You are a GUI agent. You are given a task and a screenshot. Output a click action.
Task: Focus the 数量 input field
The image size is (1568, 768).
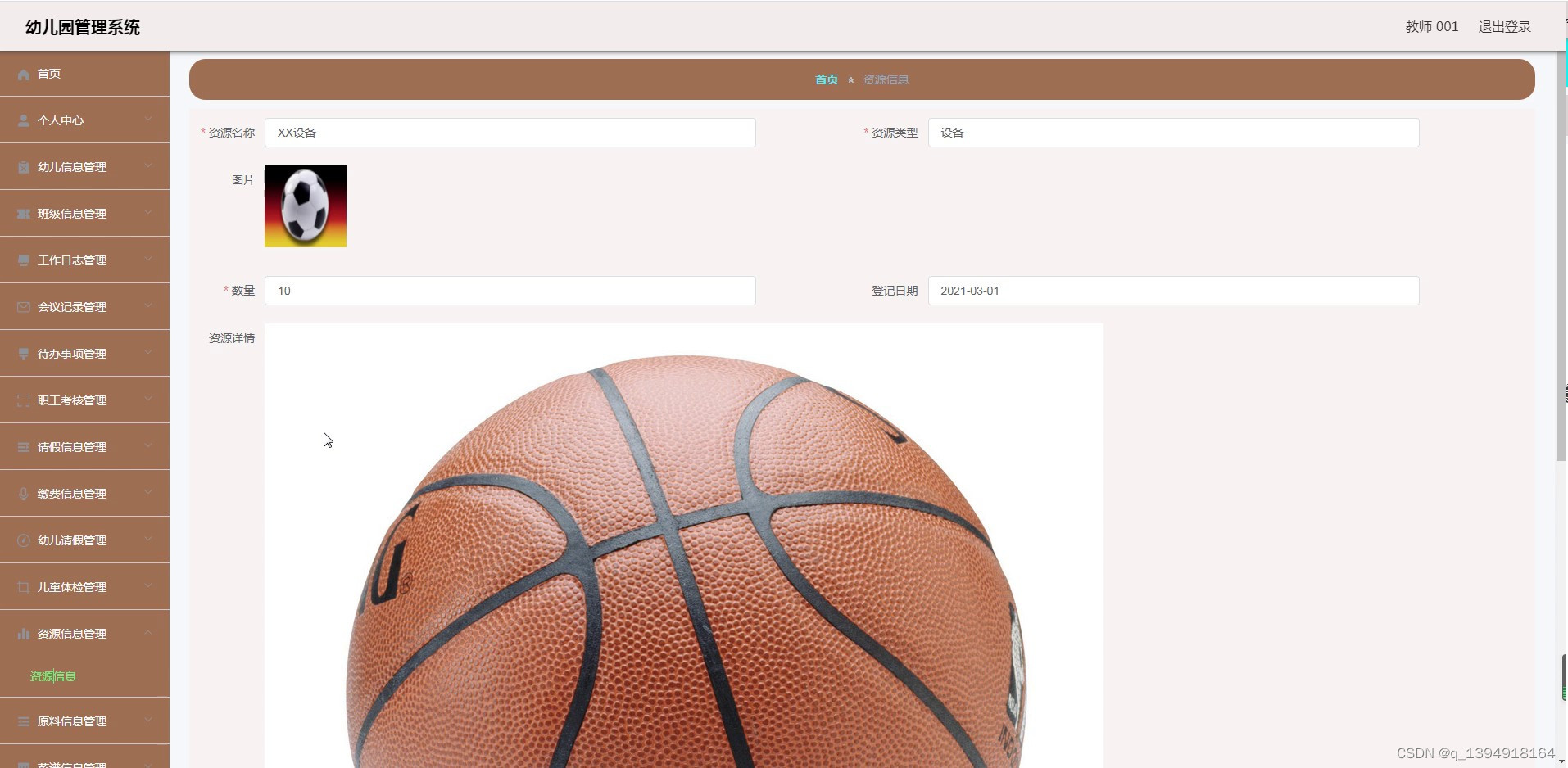[510, 291]
